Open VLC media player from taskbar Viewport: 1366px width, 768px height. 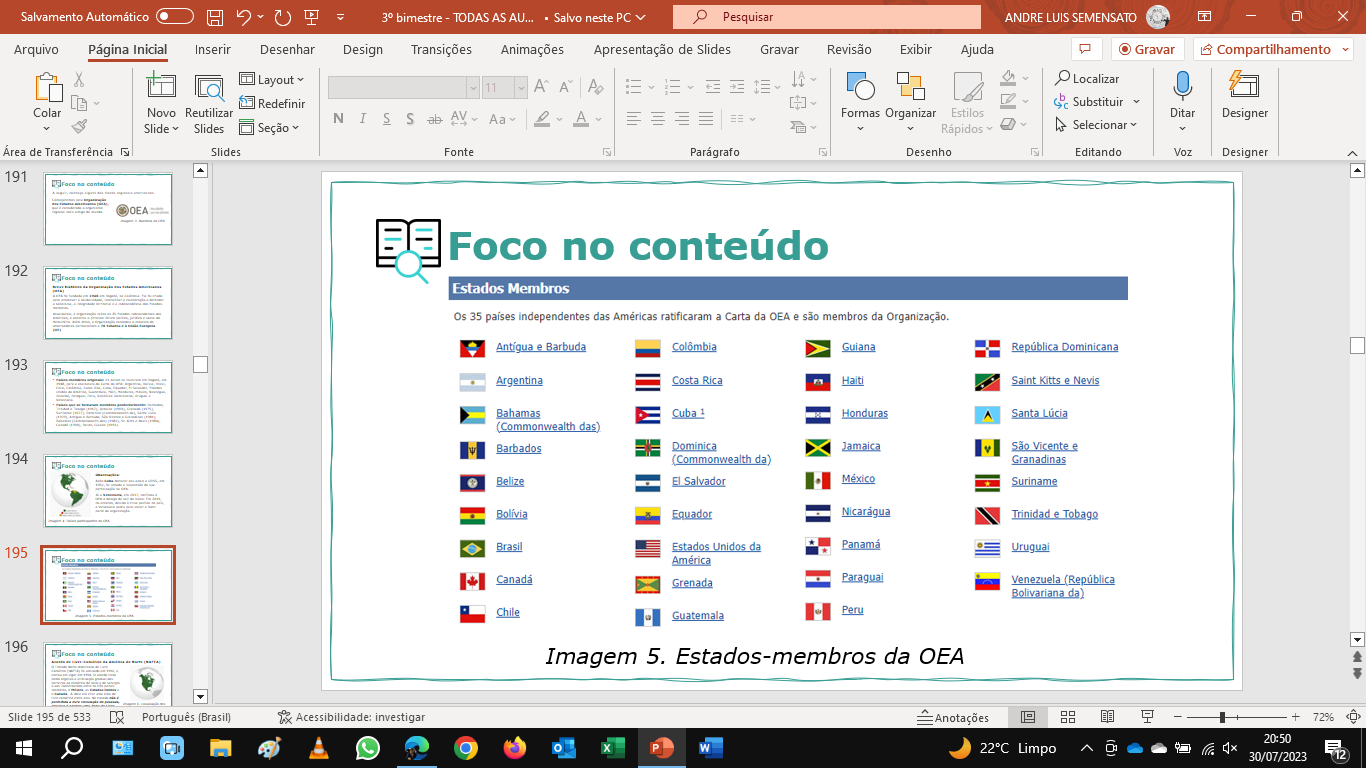click(319, 747)
